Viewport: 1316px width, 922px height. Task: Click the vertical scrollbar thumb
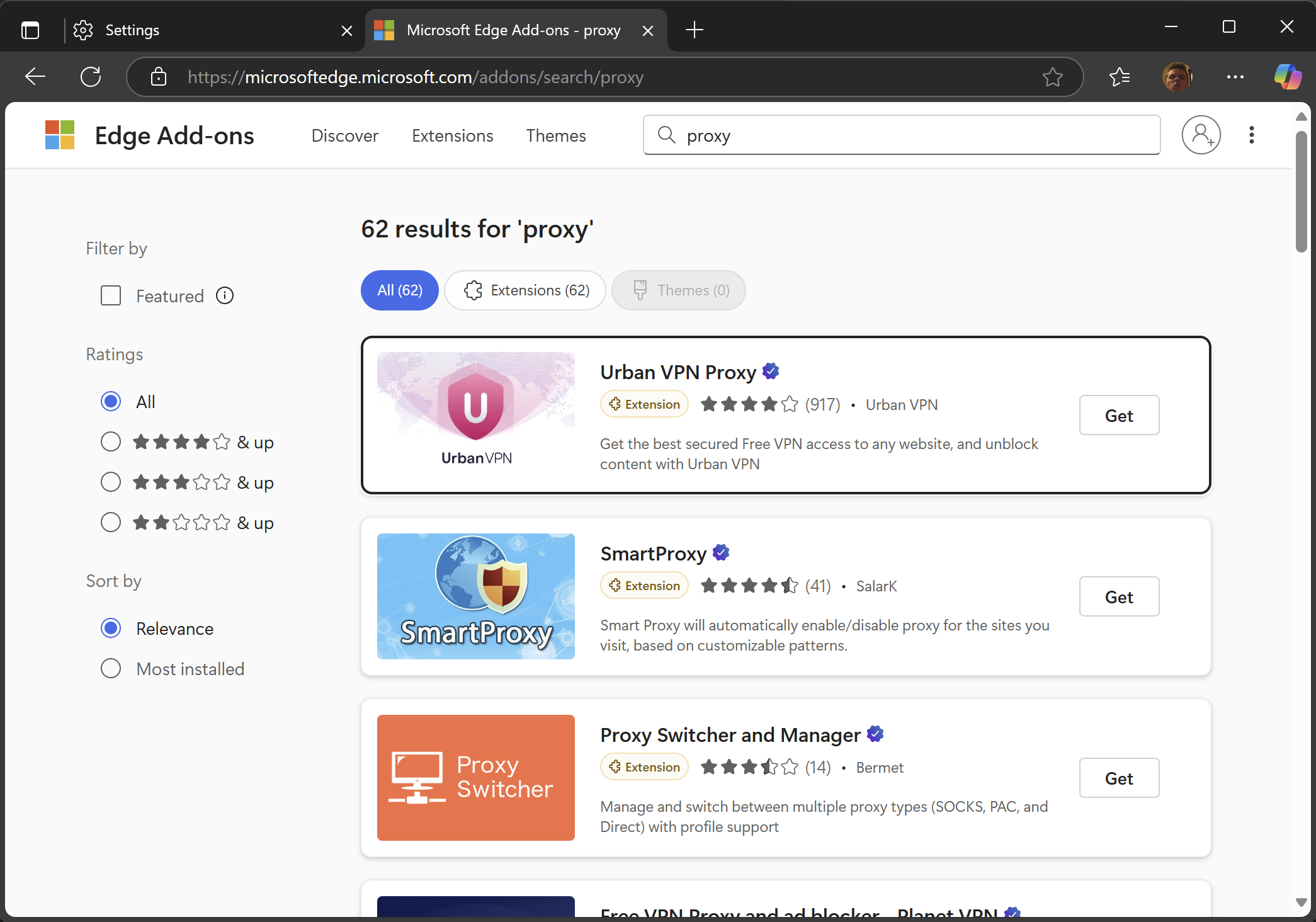pyautogui.click(x=1302, y=192)
